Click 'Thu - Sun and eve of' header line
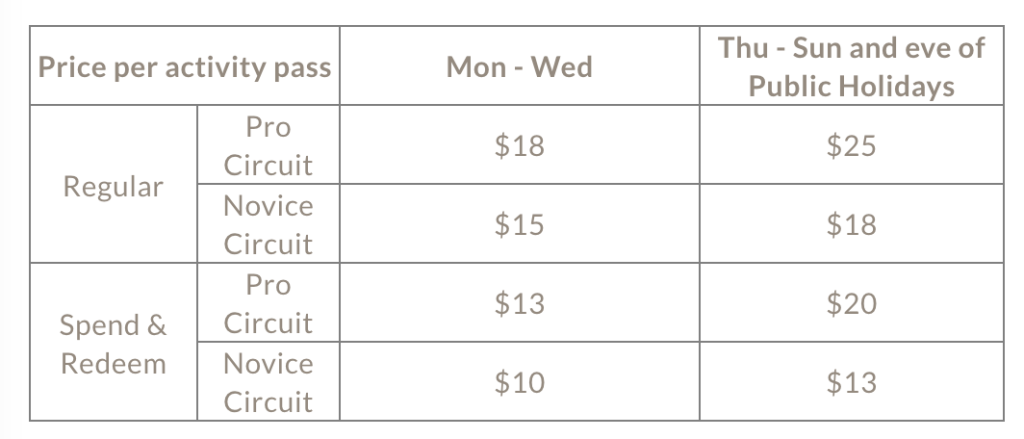Viewport: 1024px width, 439px height. tap(851, 48)
